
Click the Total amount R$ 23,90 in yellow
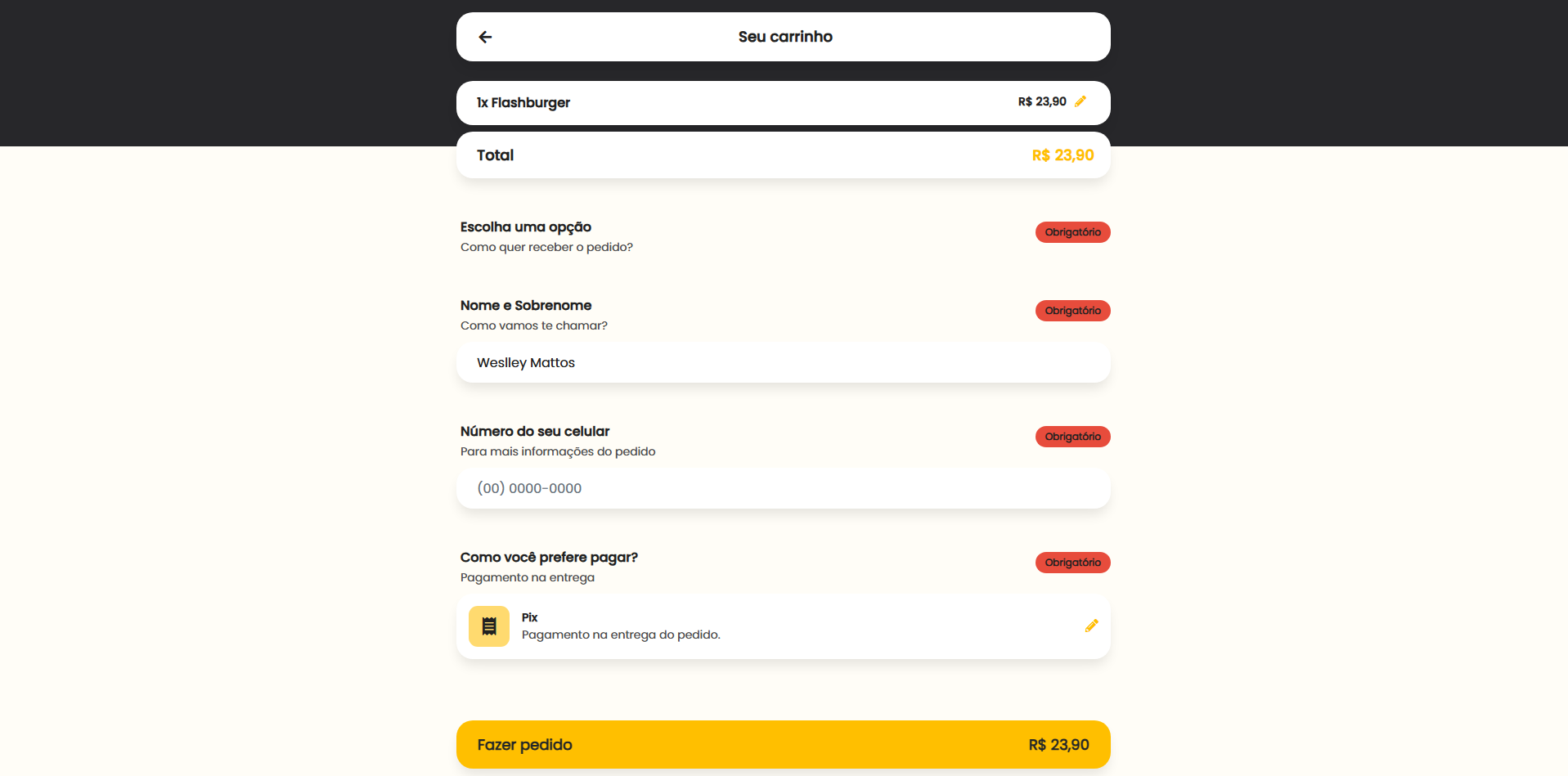point(1063,155)
